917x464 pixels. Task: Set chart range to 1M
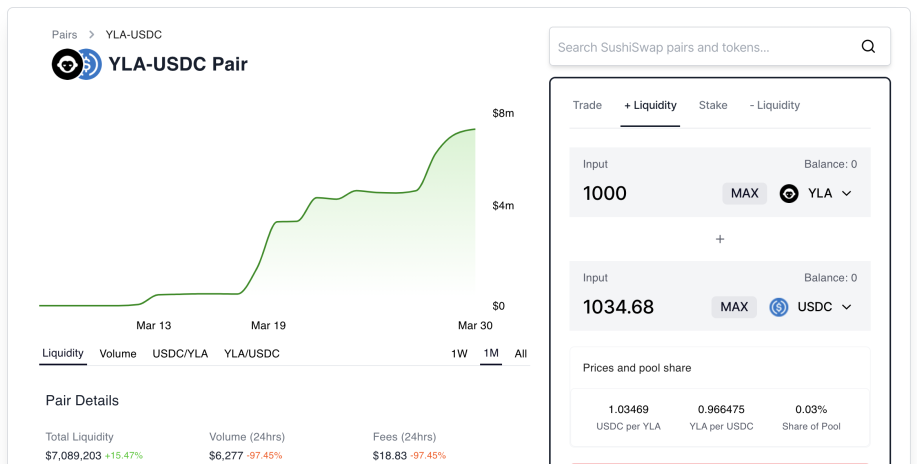click(491, 353)
